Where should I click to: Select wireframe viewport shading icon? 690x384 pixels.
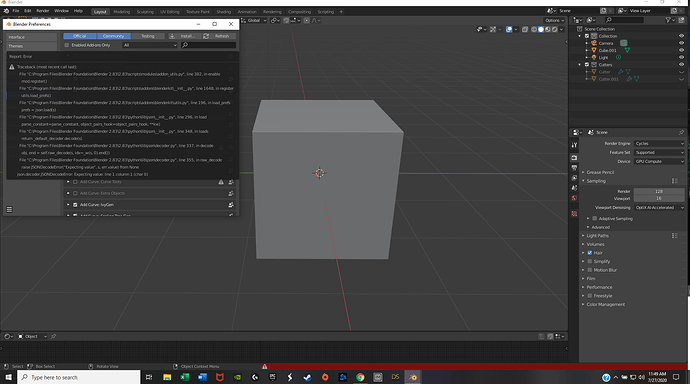click(534, 29)
